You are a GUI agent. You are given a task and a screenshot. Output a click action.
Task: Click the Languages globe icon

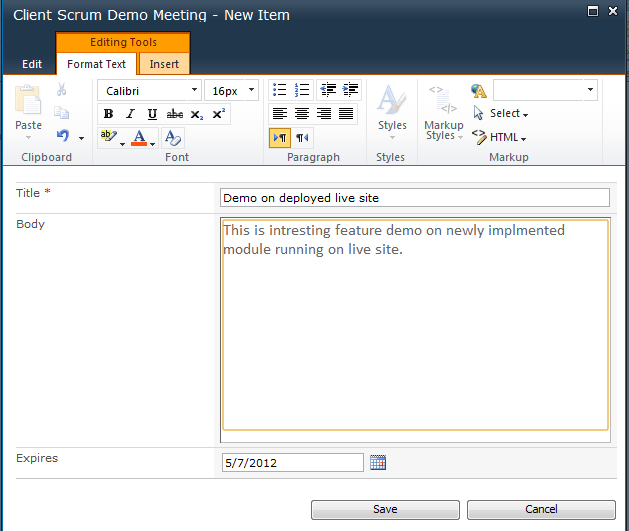point(479,91)
